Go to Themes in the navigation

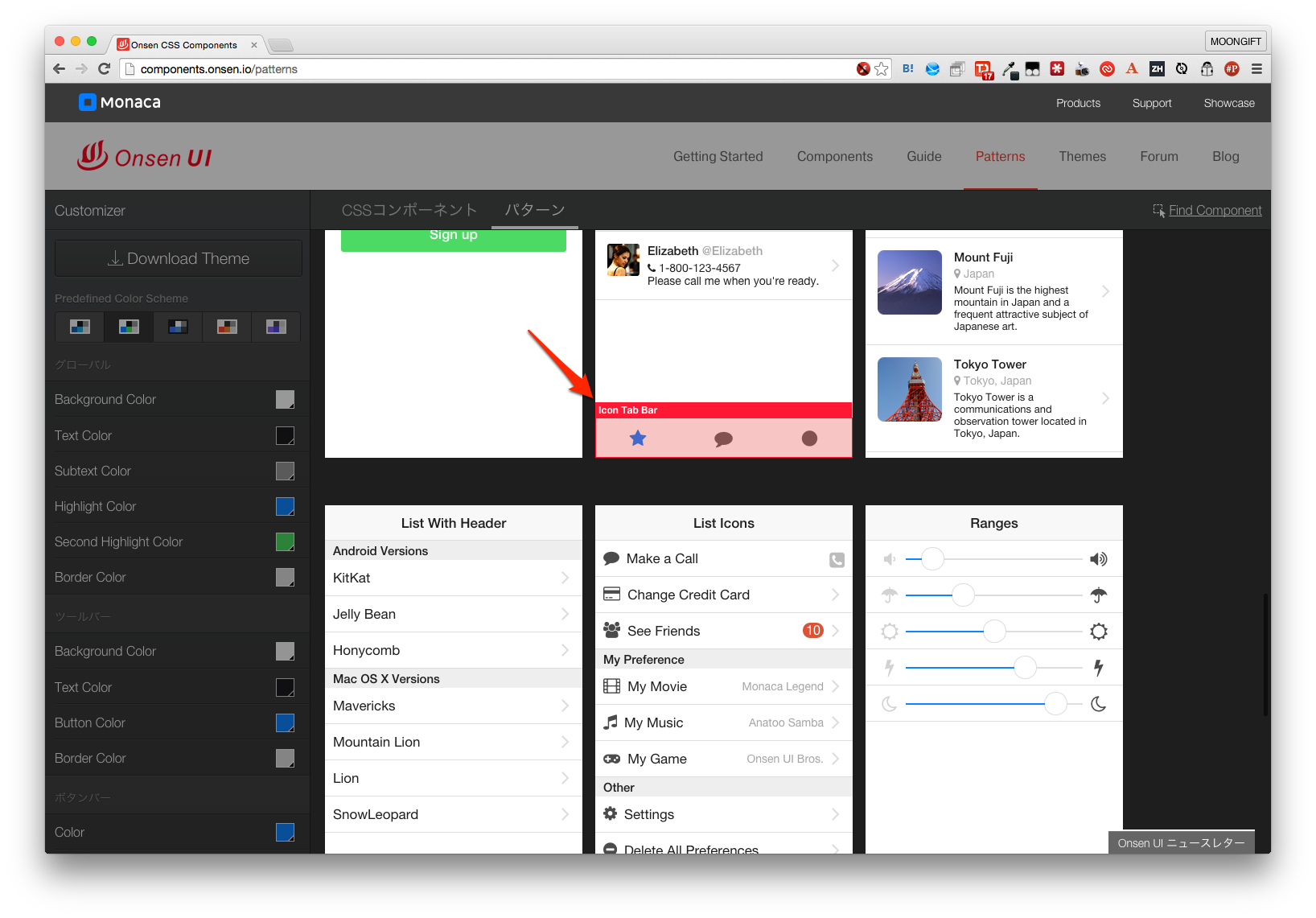click(1082, 156)
